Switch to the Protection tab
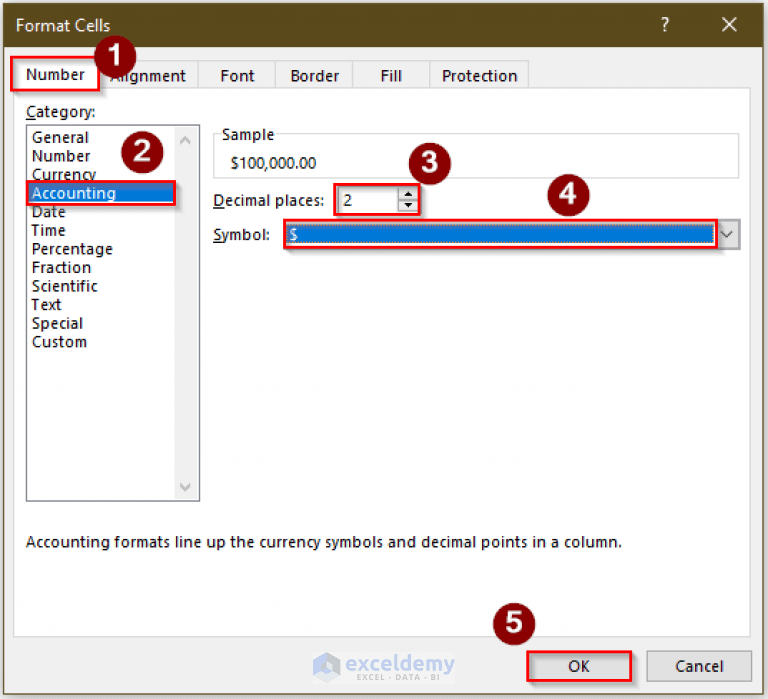Image resolution: width=768 pixels, height=699 pixels. 479,76
